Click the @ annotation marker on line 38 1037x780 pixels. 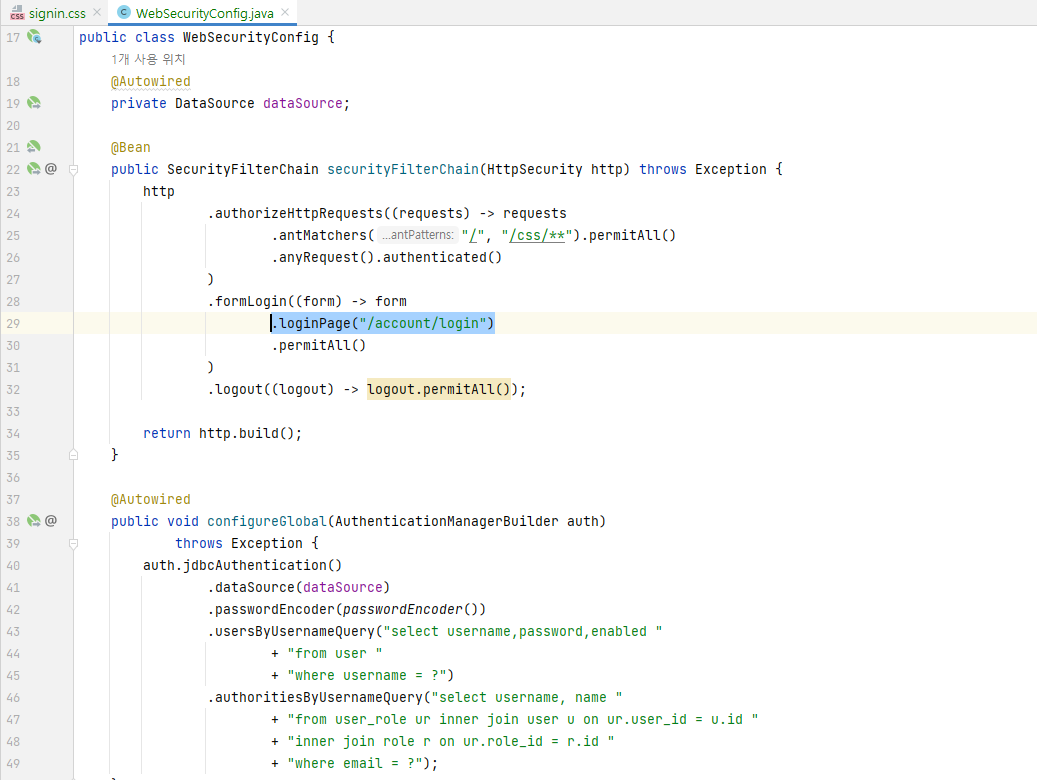[51, 521]
